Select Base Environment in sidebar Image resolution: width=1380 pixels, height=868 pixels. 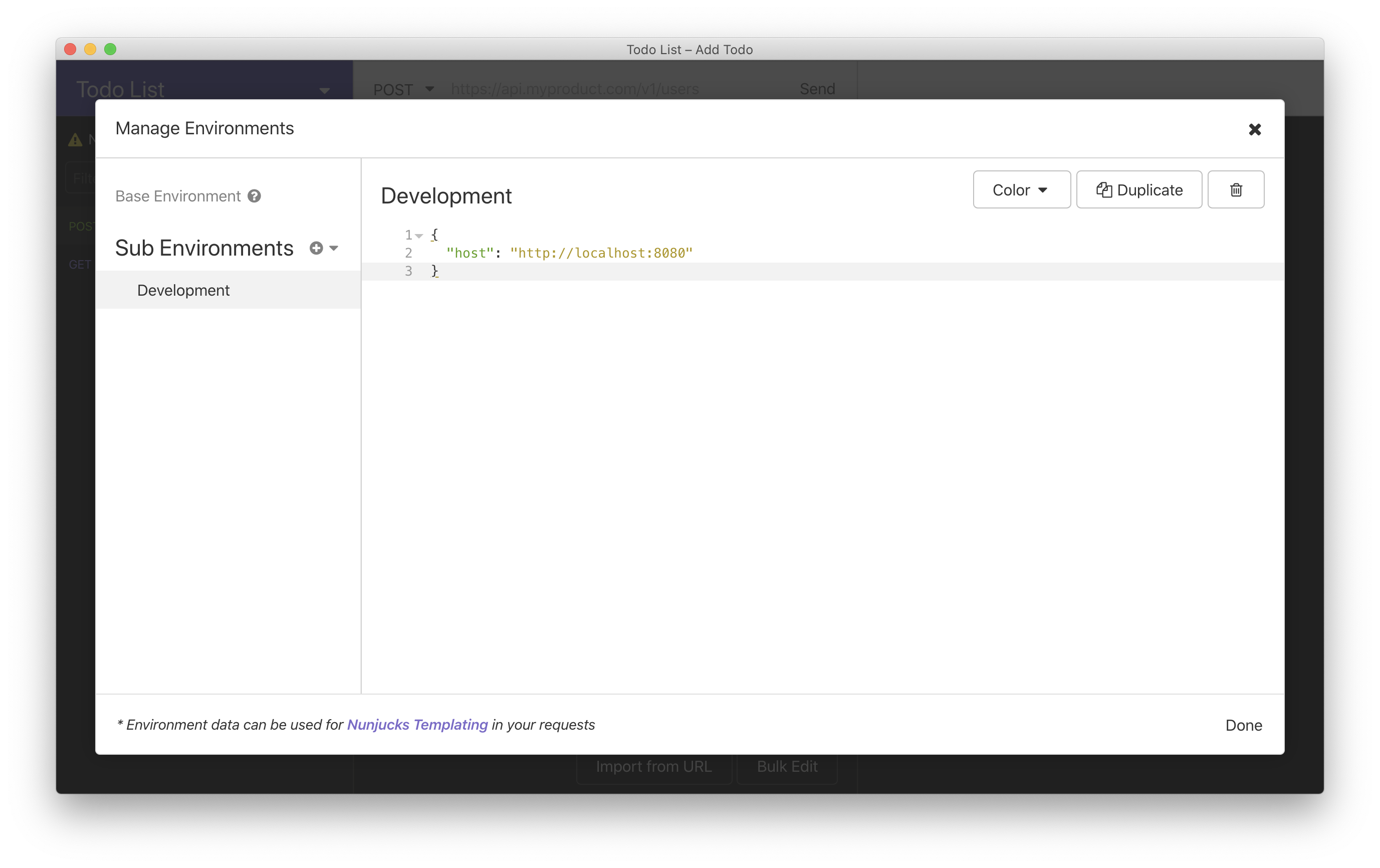(178, 196)
